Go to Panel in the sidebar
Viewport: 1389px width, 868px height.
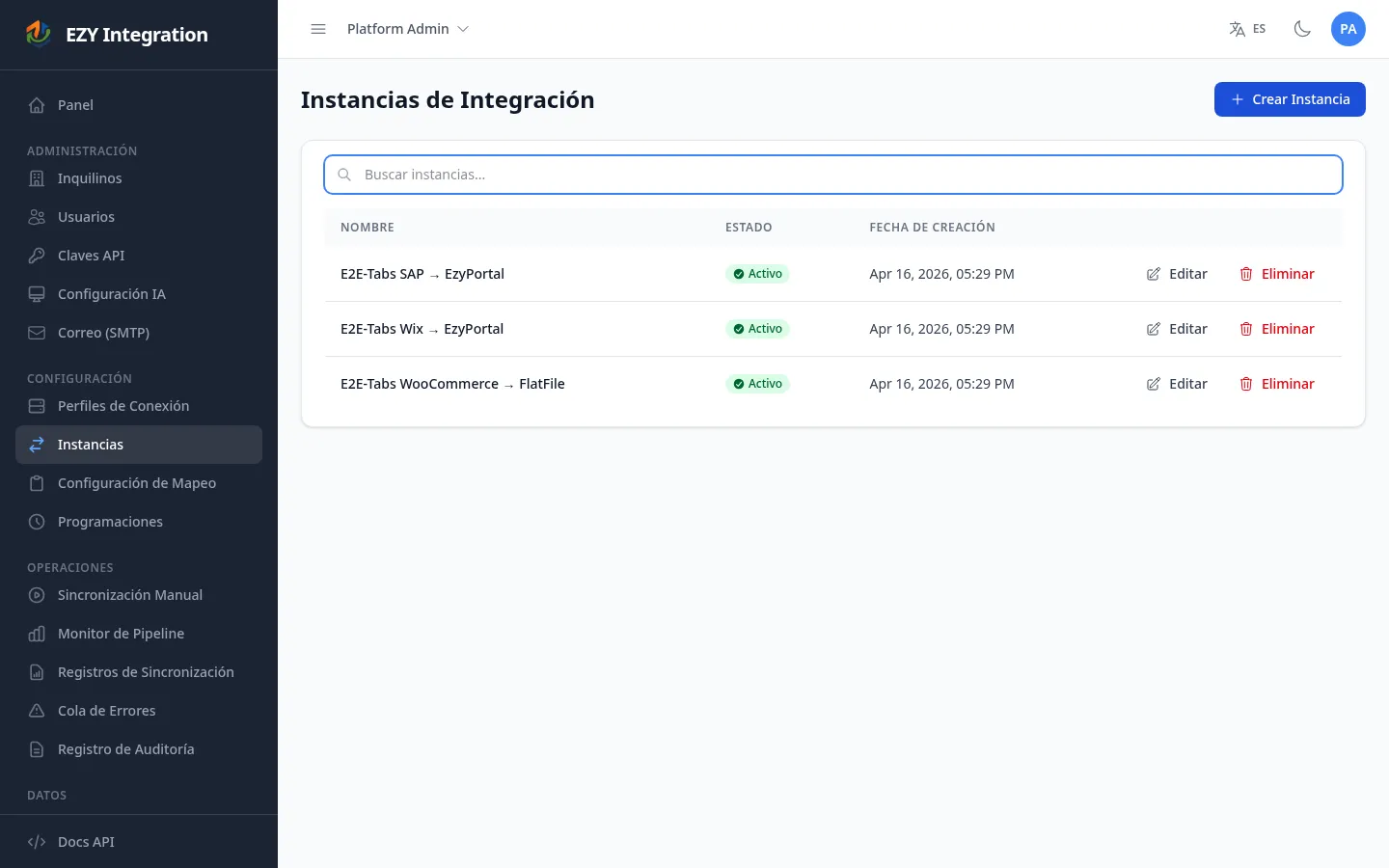click(139, 105)
